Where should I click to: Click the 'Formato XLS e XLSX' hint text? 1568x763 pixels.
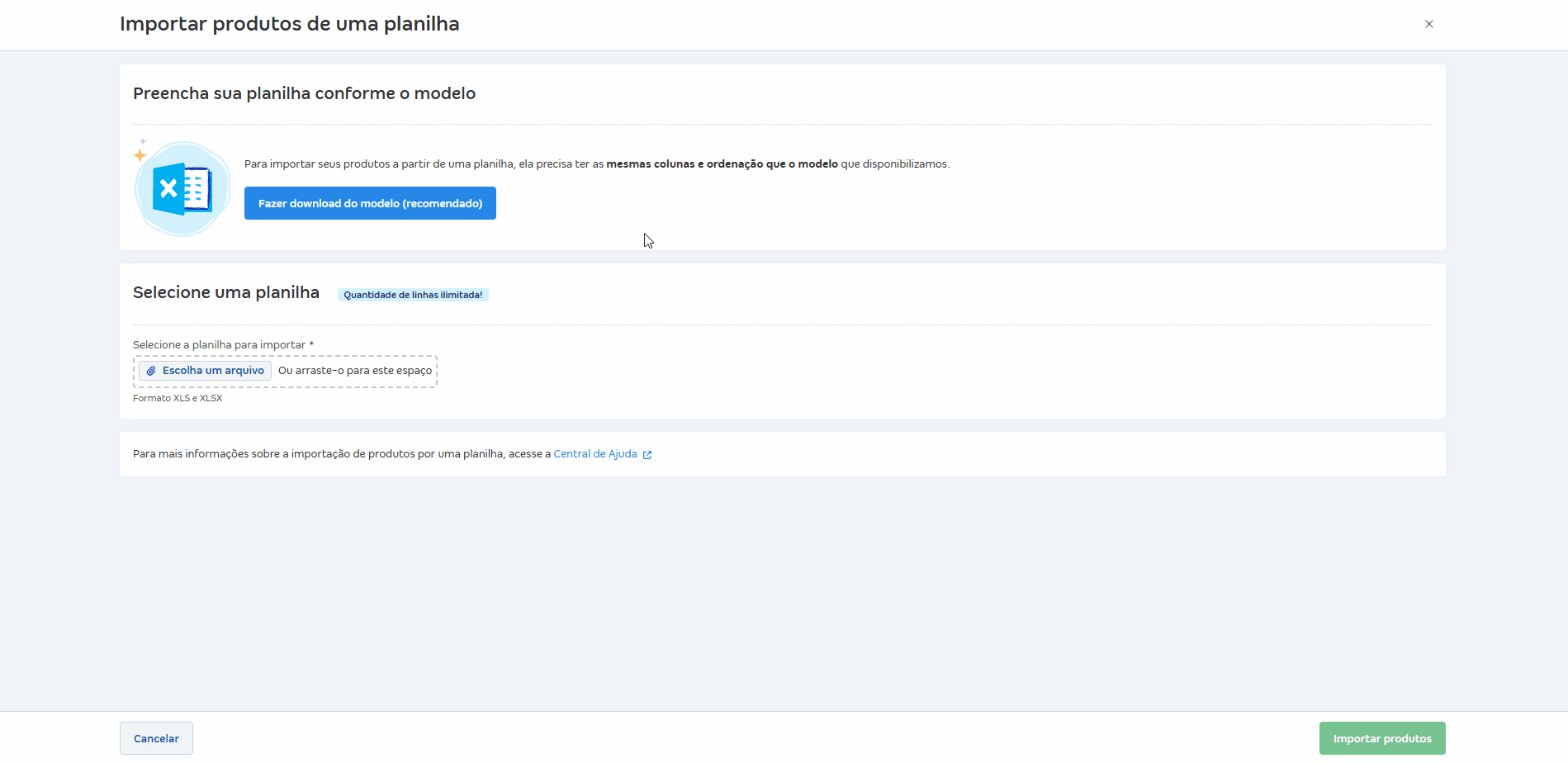(178, 398)
